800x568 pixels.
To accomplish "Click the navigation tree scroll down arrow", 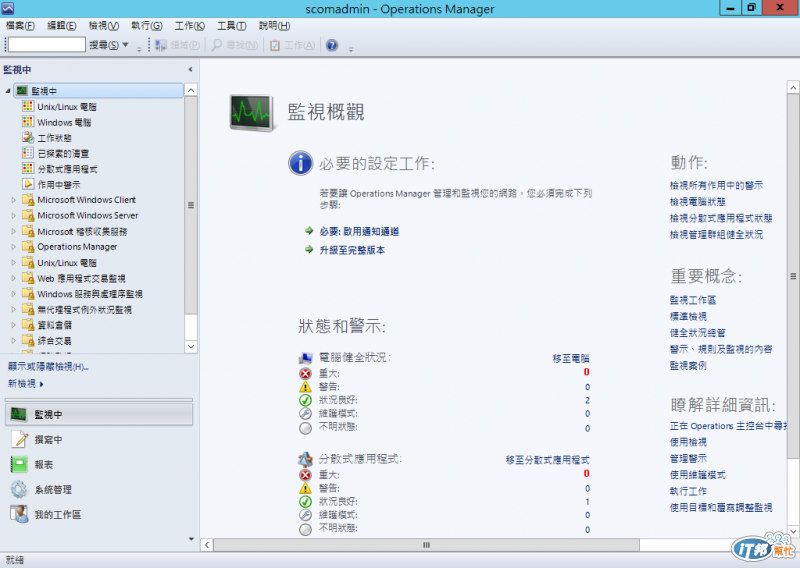I will pos(191,347).
